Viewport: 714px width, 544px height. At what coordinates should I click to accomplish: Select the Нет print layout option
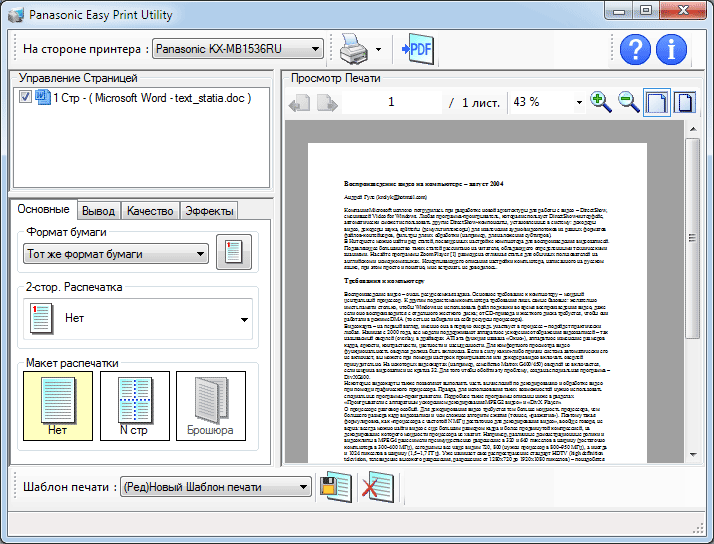tap(58, 406)
